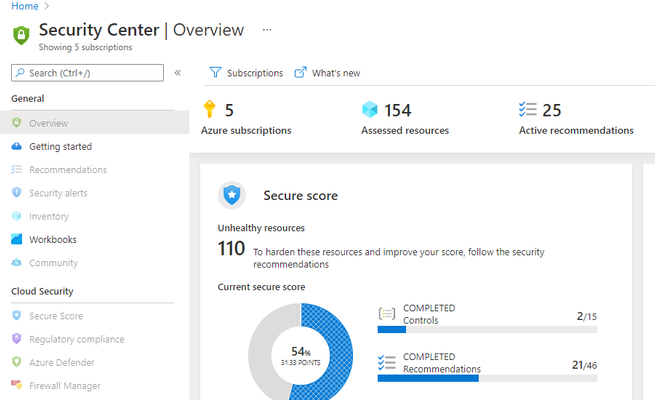Click the Completed Controls progress bar

coord(487,329)
